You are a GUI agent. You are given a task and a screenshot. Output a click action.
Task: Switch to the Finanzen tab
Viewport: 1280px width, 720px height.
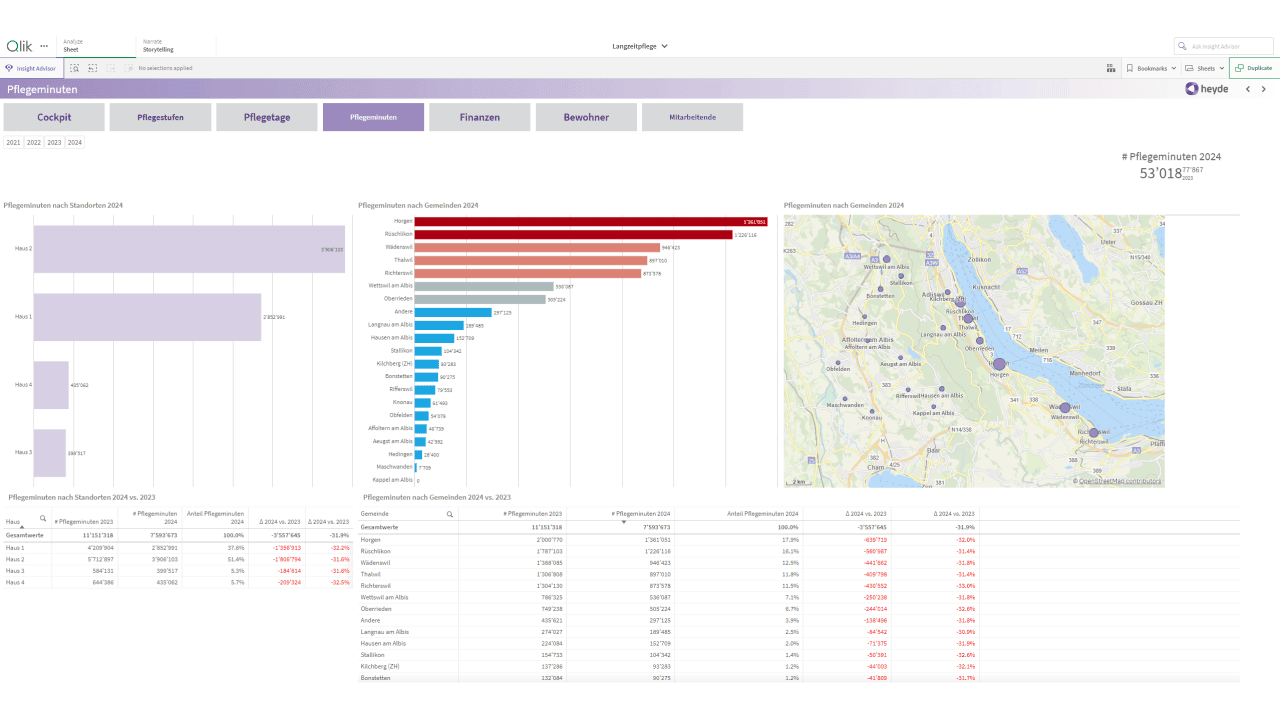click(x=480, y=117)
